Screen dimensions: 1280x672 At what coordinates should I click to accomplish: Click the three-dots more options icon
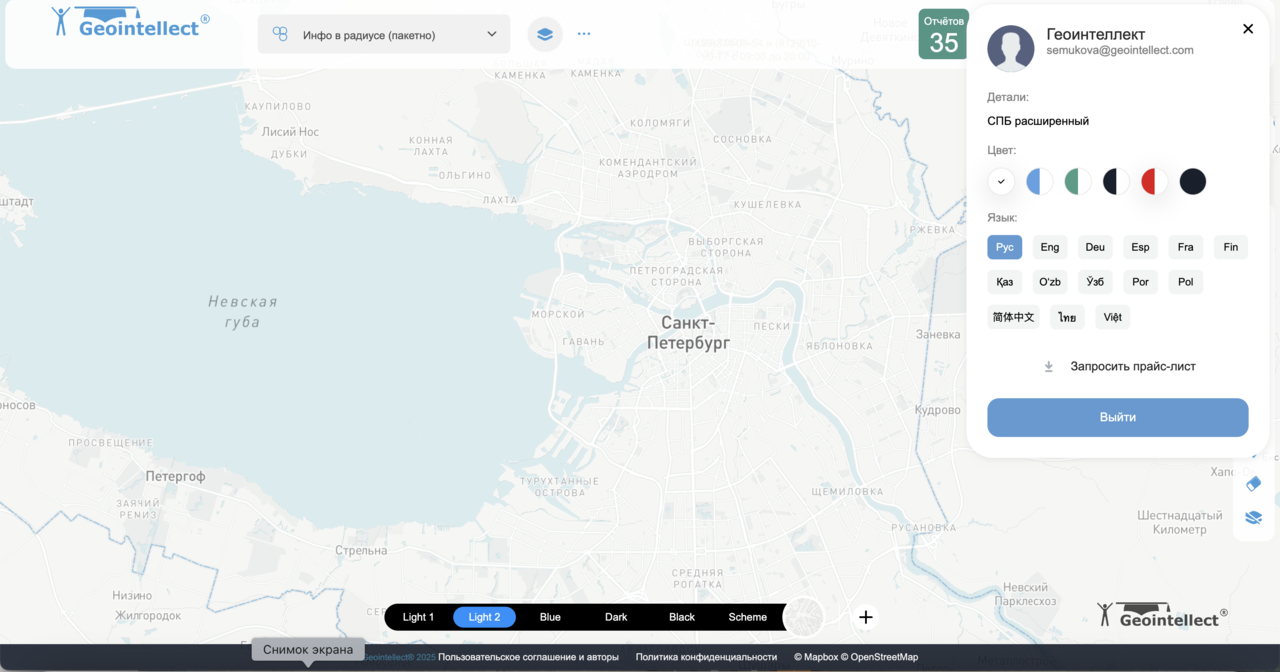[584, 34]
